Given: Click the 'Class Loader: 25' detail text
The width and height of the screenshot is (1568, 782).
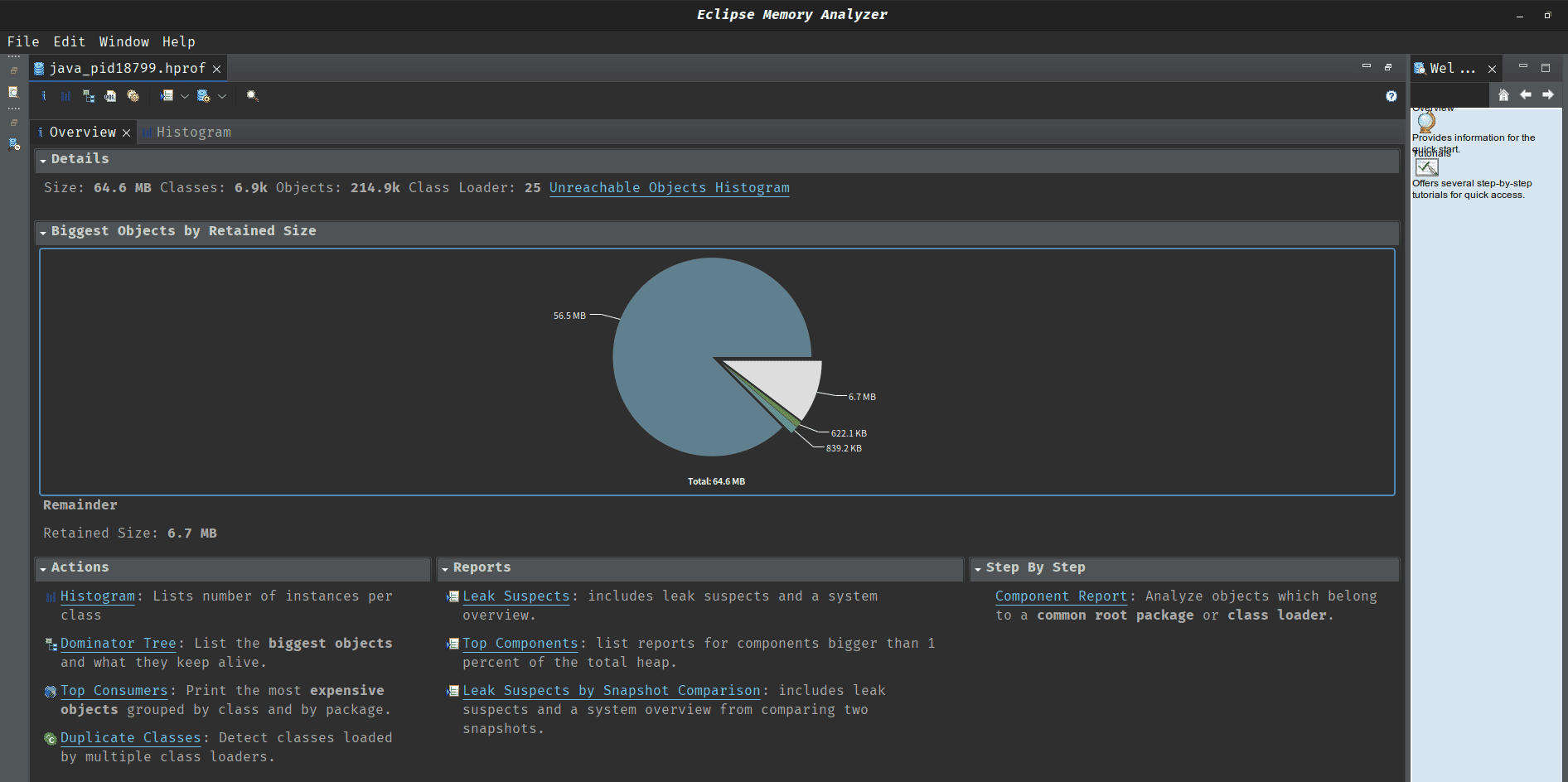Looking at the screenshot, I should click(x=475, y=188).
